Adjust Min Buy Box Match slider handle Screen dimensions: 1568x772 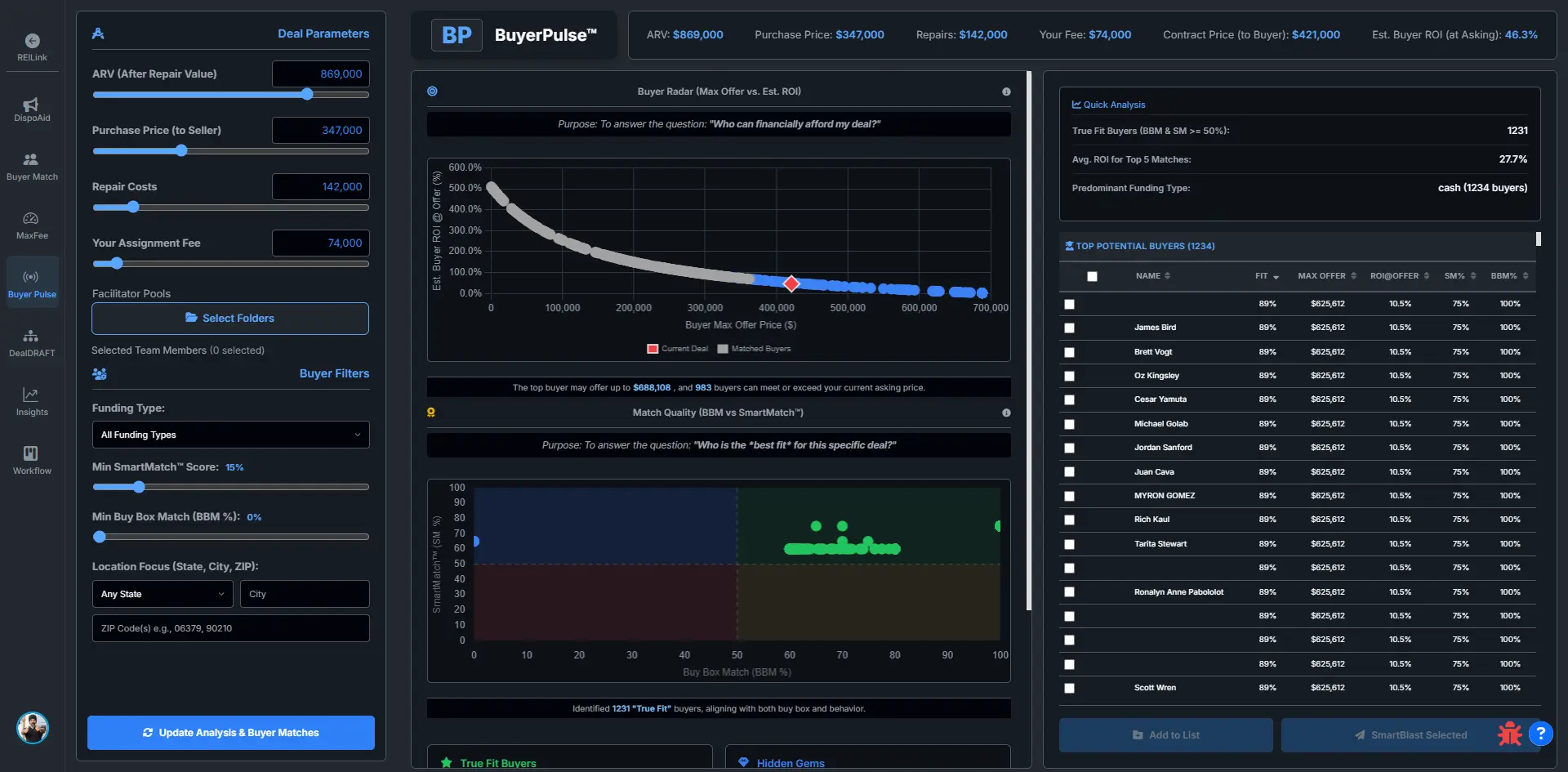(100, 537)
